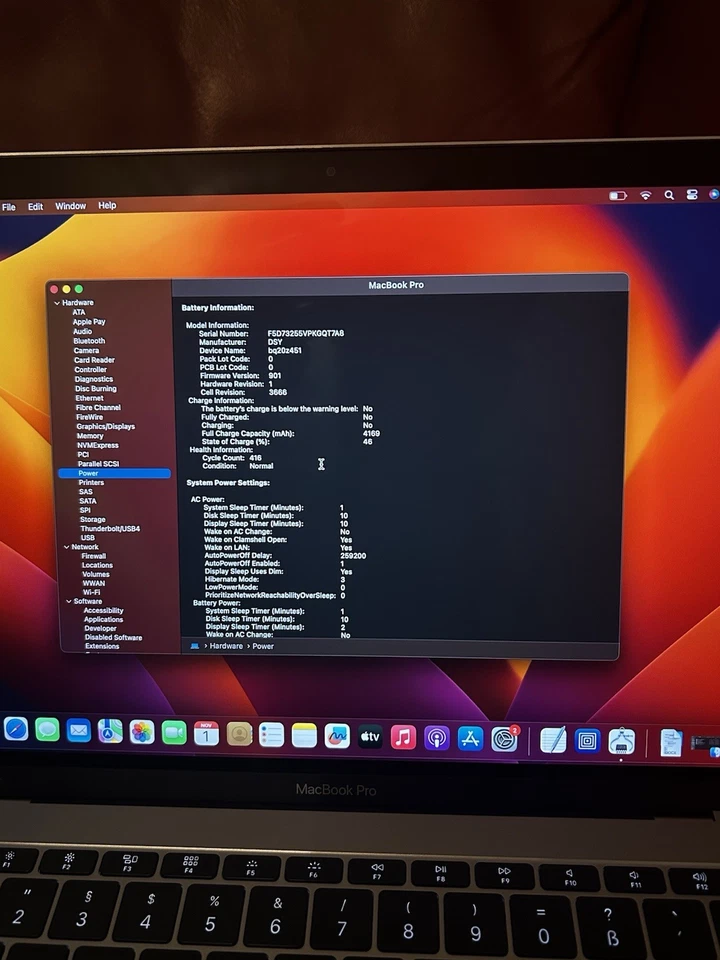Open the App Store in Dock
Screen dimensions: 720x960
click(x=470, y=739)
